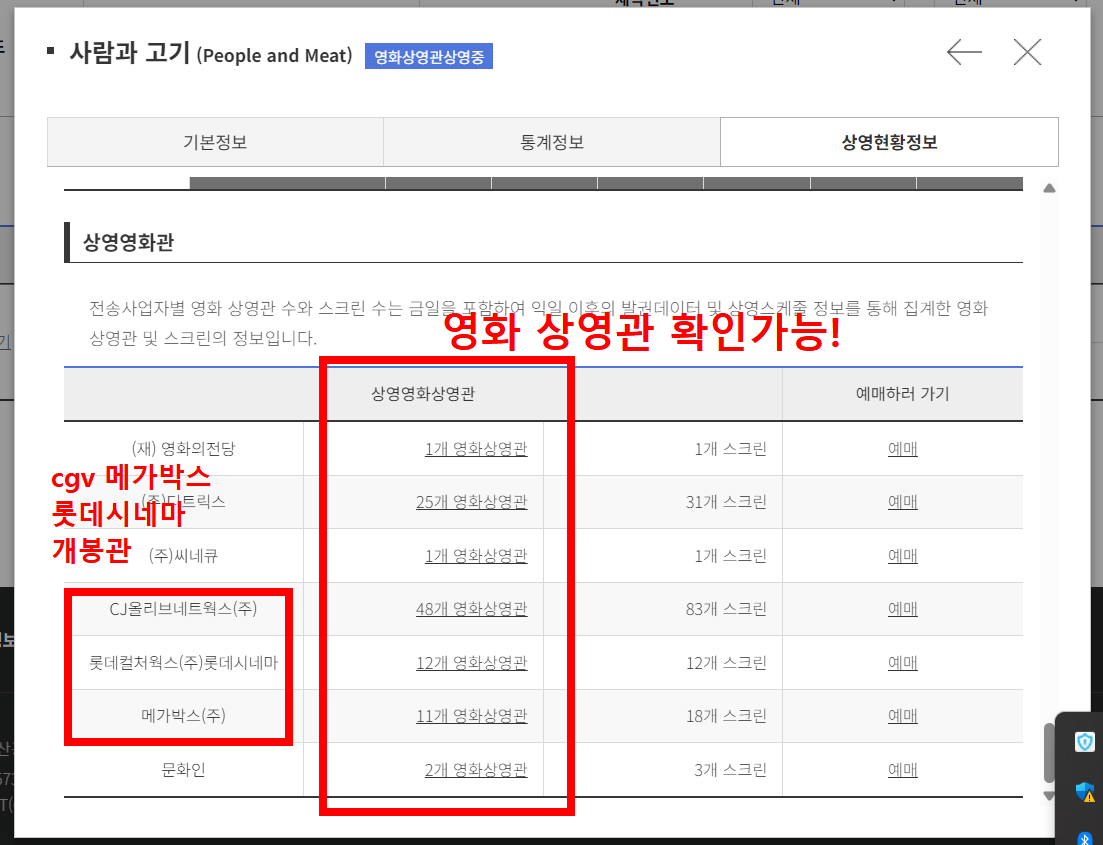Click 예매 link in CJ올리브네트웍스 row
Screen dimensions: 1103x845
(903, 609)
